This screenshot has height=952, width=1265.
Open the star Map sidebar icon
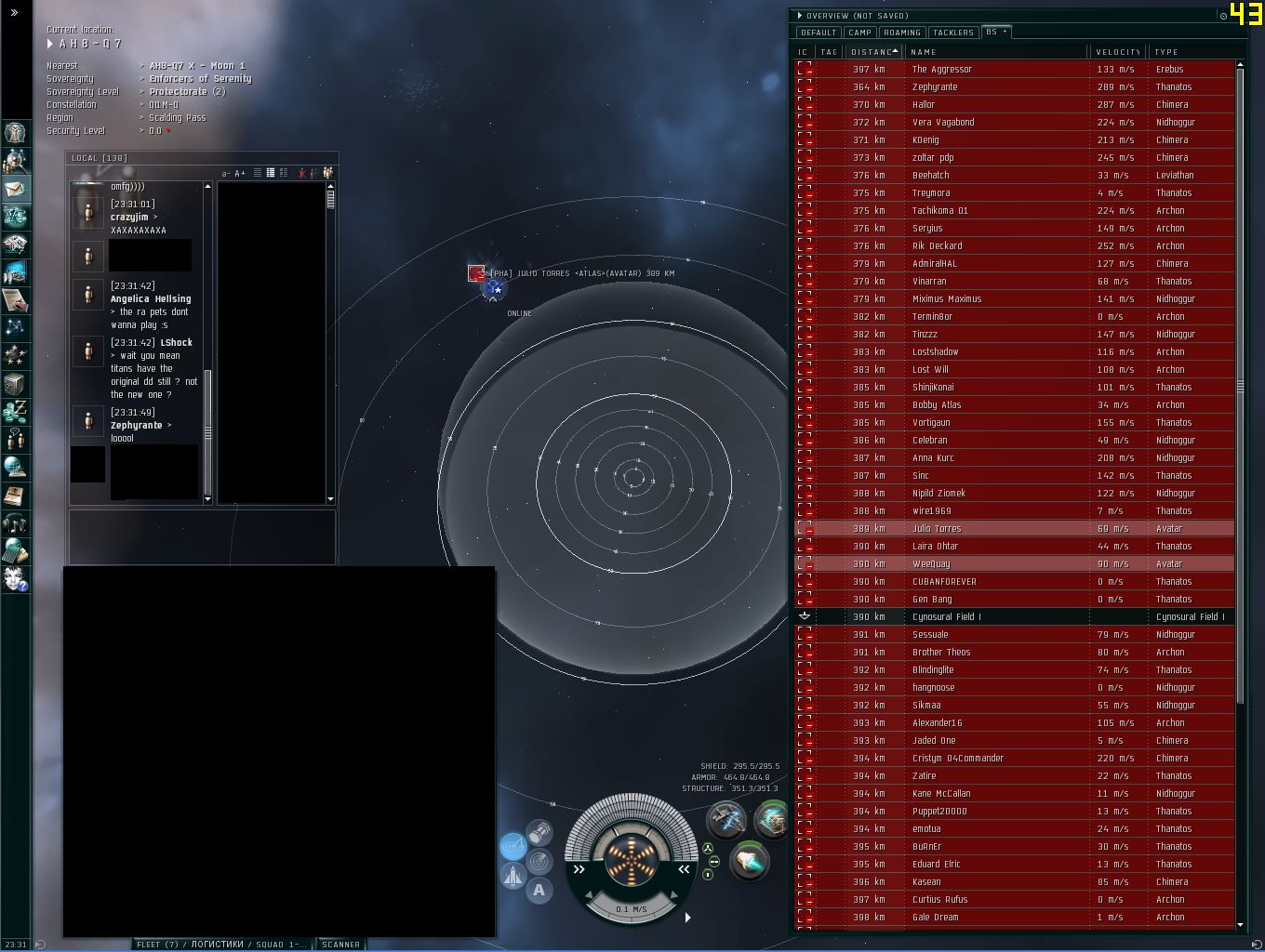pos(15,328)
